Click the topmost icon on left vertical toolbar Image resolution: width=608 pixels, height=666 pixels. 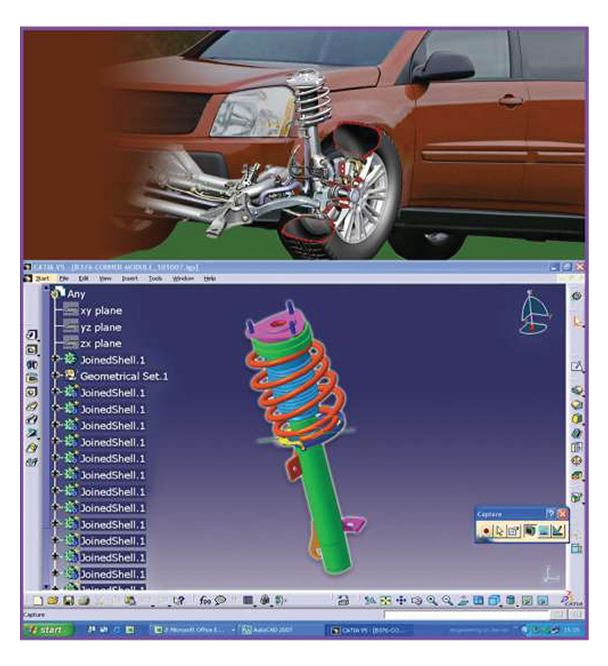[x=32, y=335]
